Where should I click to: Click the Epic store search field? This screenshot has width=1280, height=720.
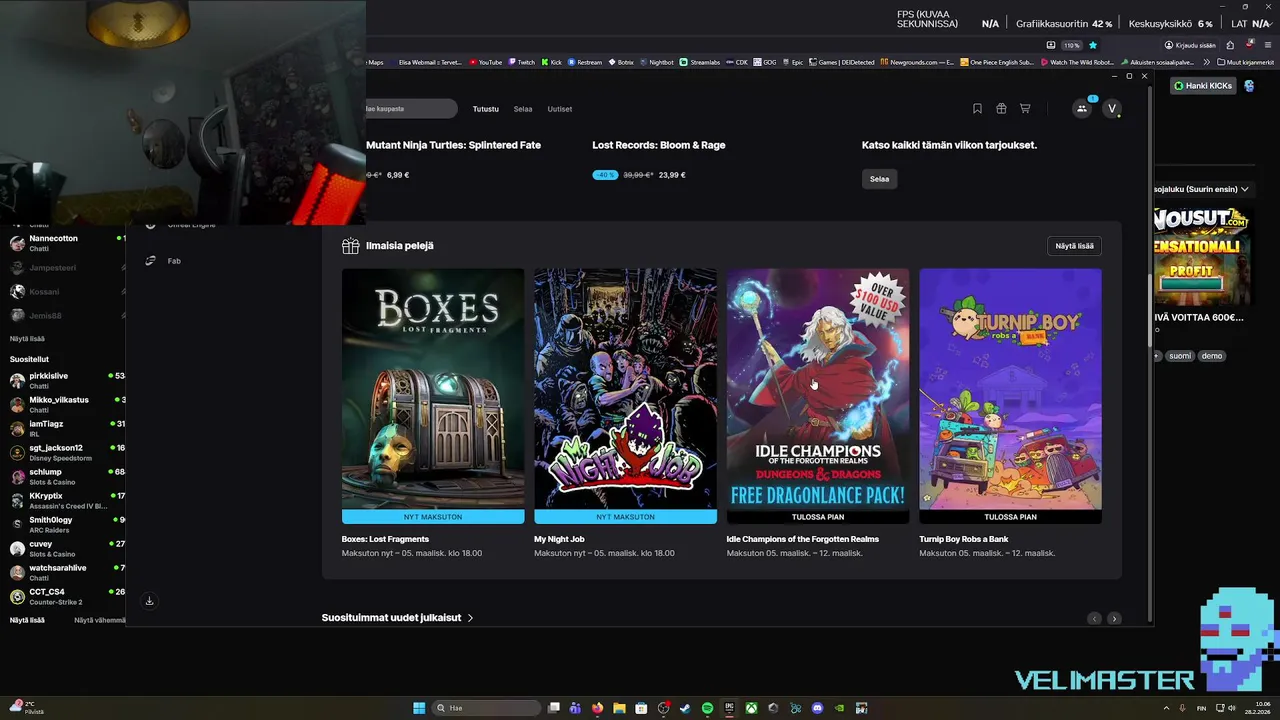tap(411, 109)
